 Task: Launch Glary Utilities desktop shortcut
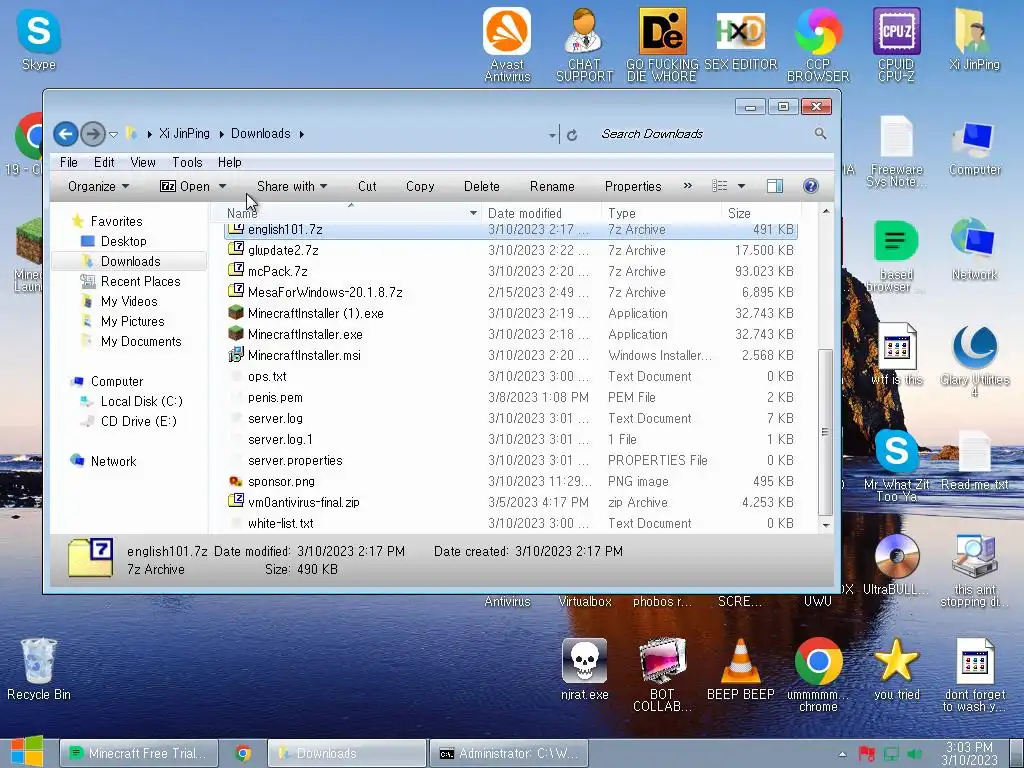point(974,360)
